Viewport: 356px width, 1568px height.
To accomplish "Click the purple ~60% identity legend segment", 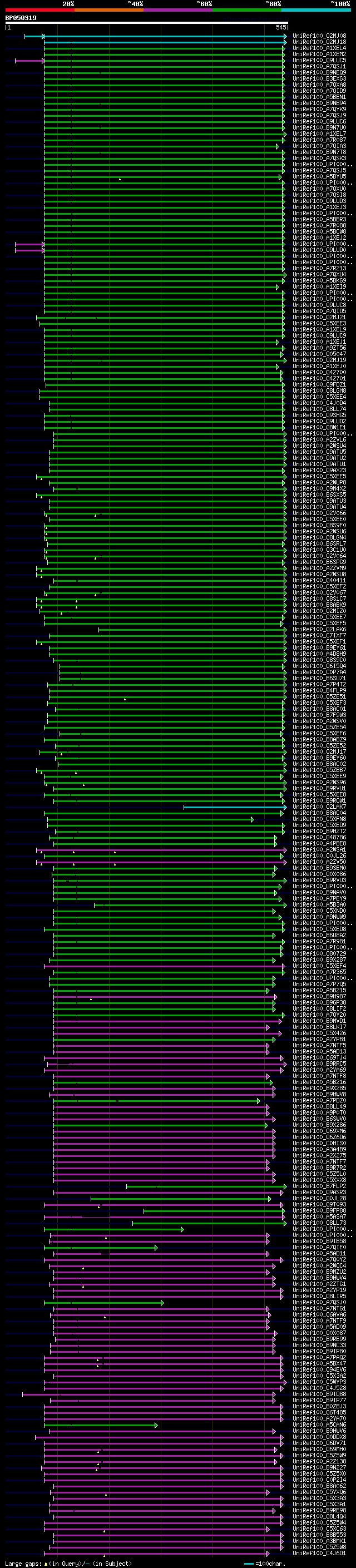I will [179, 10].
